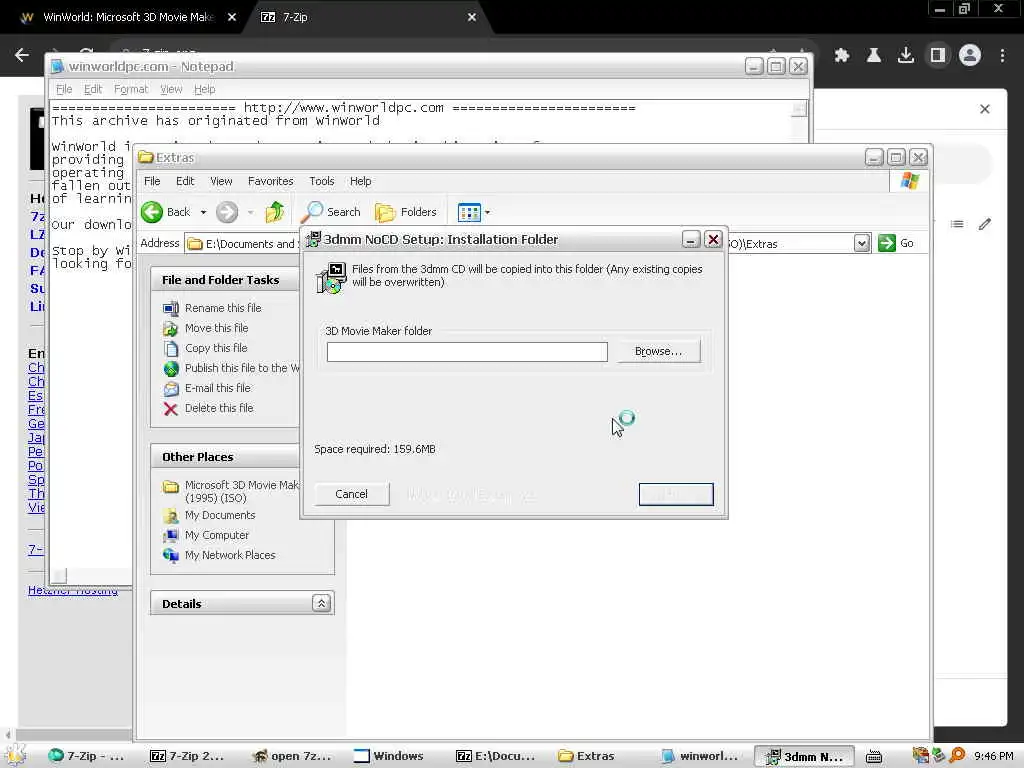Close the browser side panel with X
This screenshot has width=1024, height=768.
(985, 109)
